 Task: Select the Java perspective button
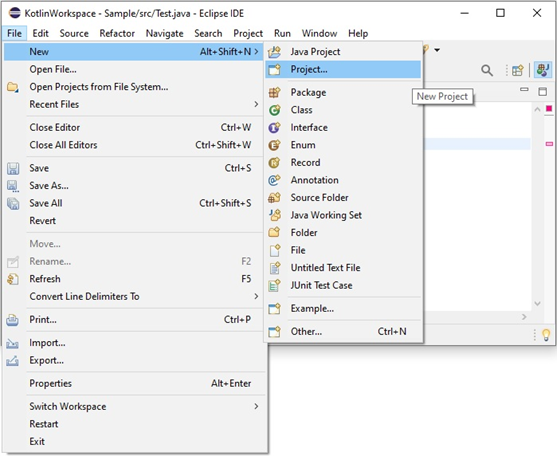[543, 70]
